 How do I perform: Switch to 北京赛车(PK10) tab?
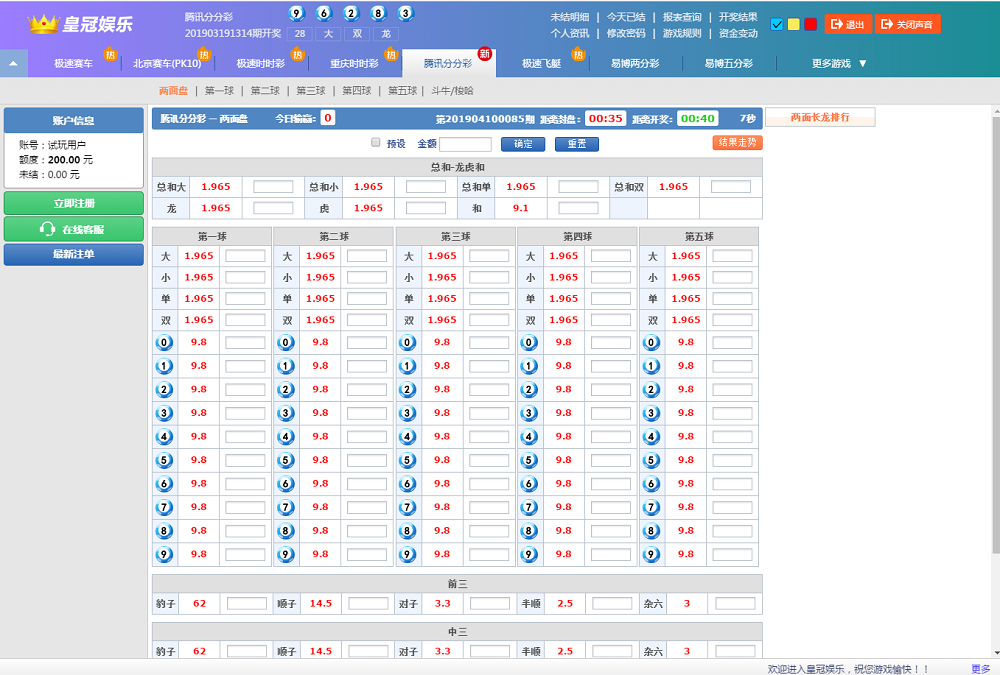[167, 63]
